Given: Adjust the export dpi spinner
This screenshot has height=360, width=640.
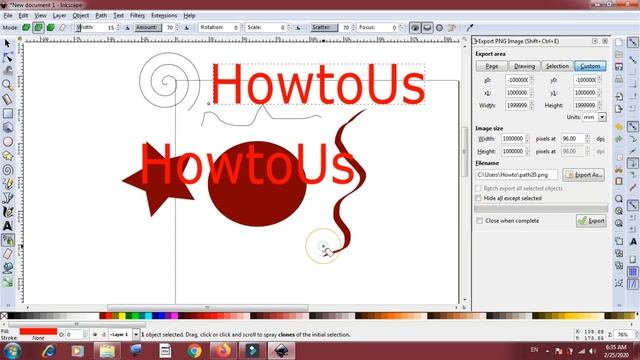Looking at the screenshot, I should click(x=588, y=139).
